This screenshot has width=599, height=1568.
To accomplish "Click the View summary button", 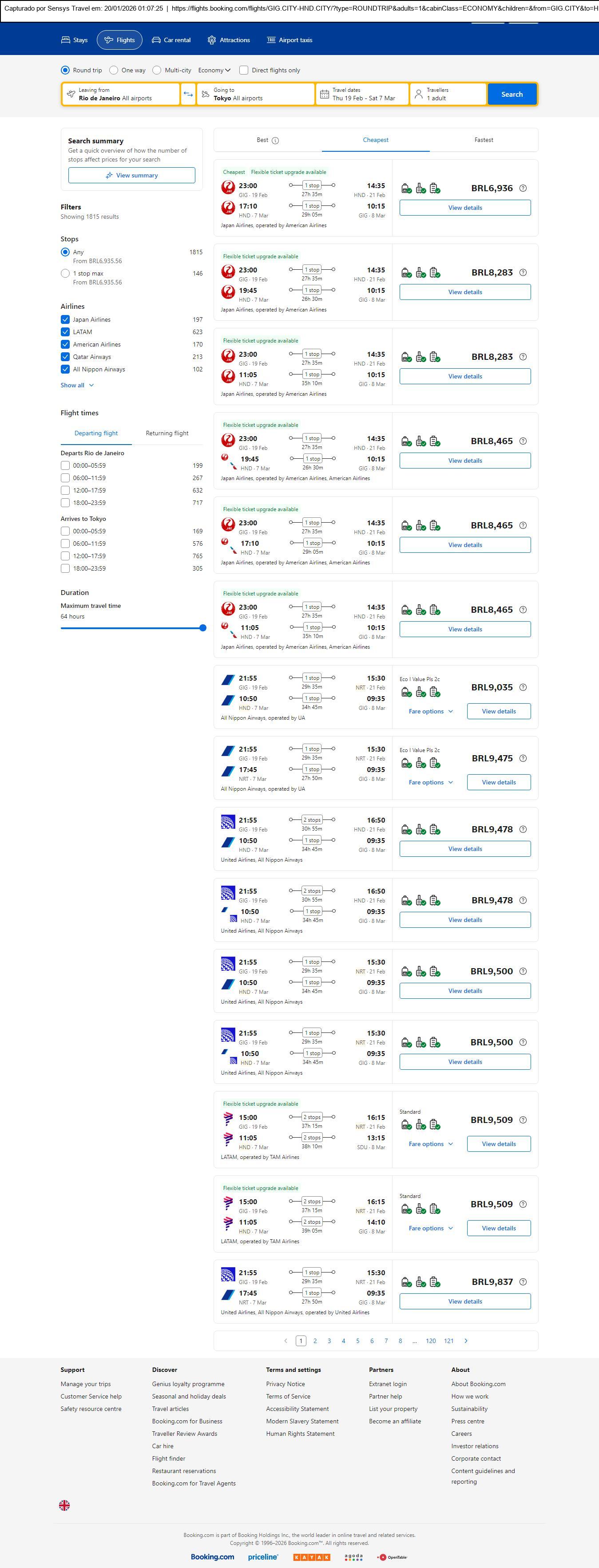I will (x=131, y=175).
